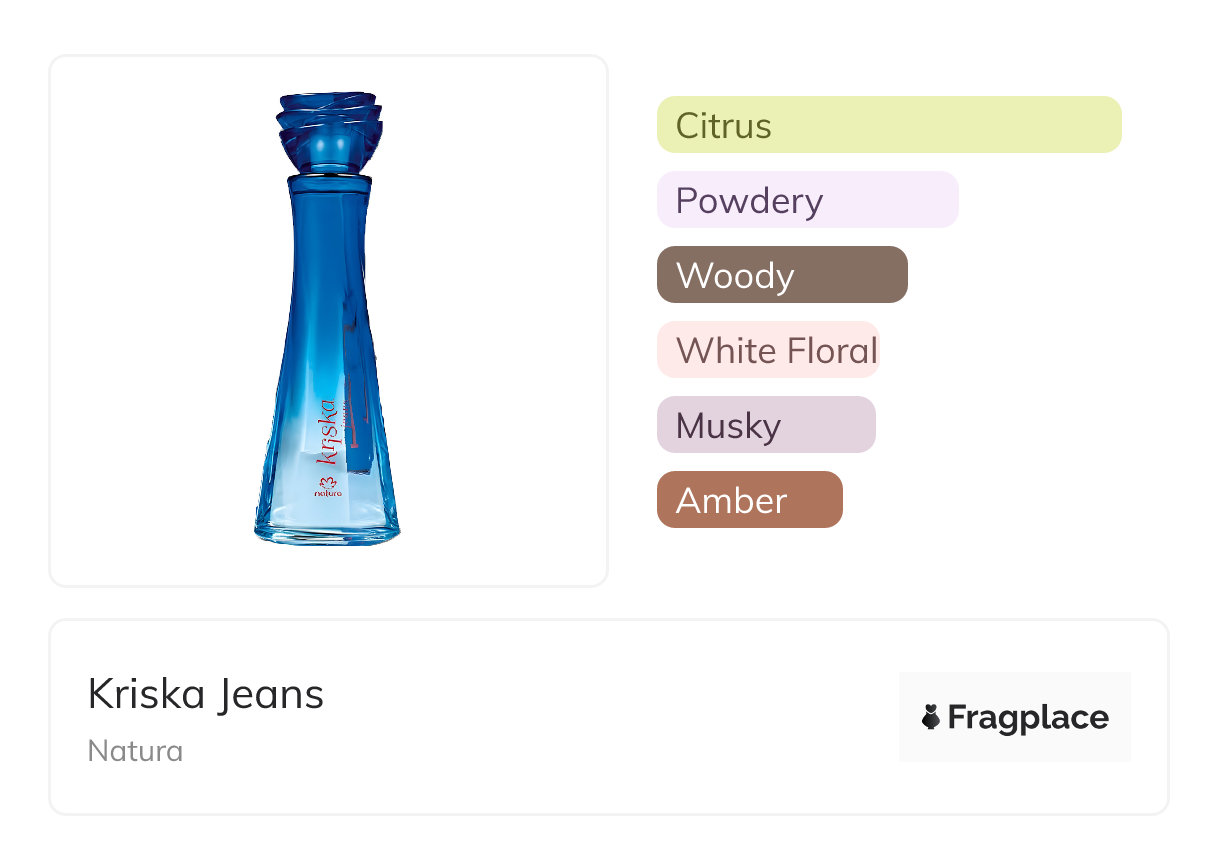The width and height of the screenshot is (1218, 864).
Task: Click the Fragplace perfume bottle logo icon
Action: (931, 717)
